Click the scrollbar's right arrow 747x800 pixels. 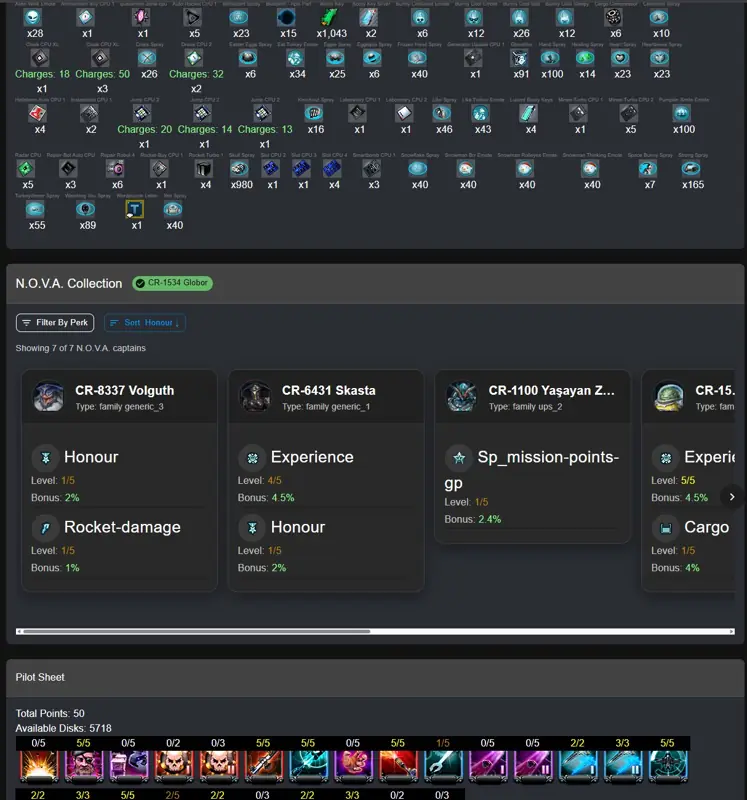click(x=732, y=632)
